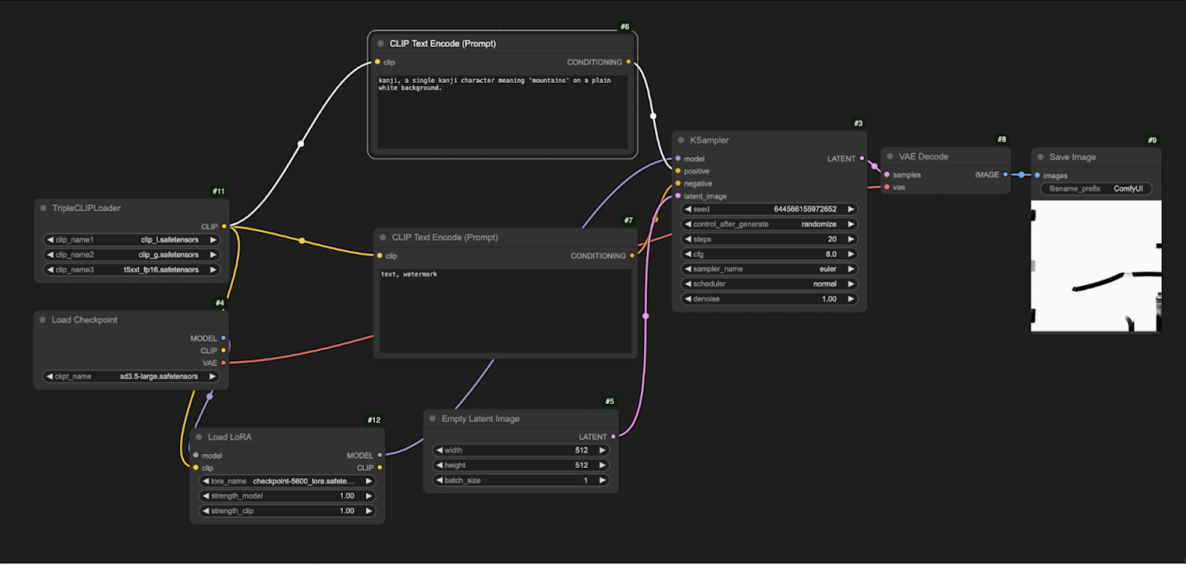The height and width of the screenshot is (568, 1186).
Task: Toggle collapse of the Save Image node
Action: pyautogui.click(x=1040, y=157)
